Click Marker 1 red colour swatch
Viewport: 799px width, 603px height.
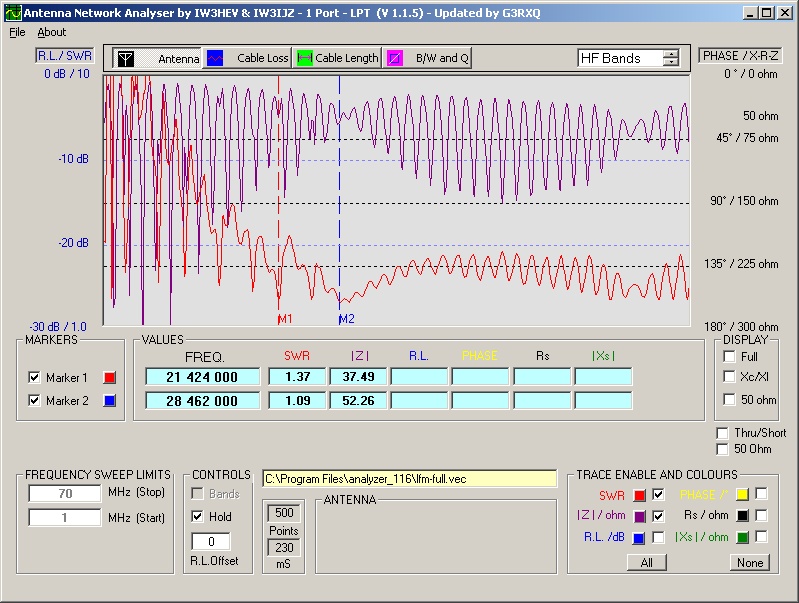coord(110,377)
